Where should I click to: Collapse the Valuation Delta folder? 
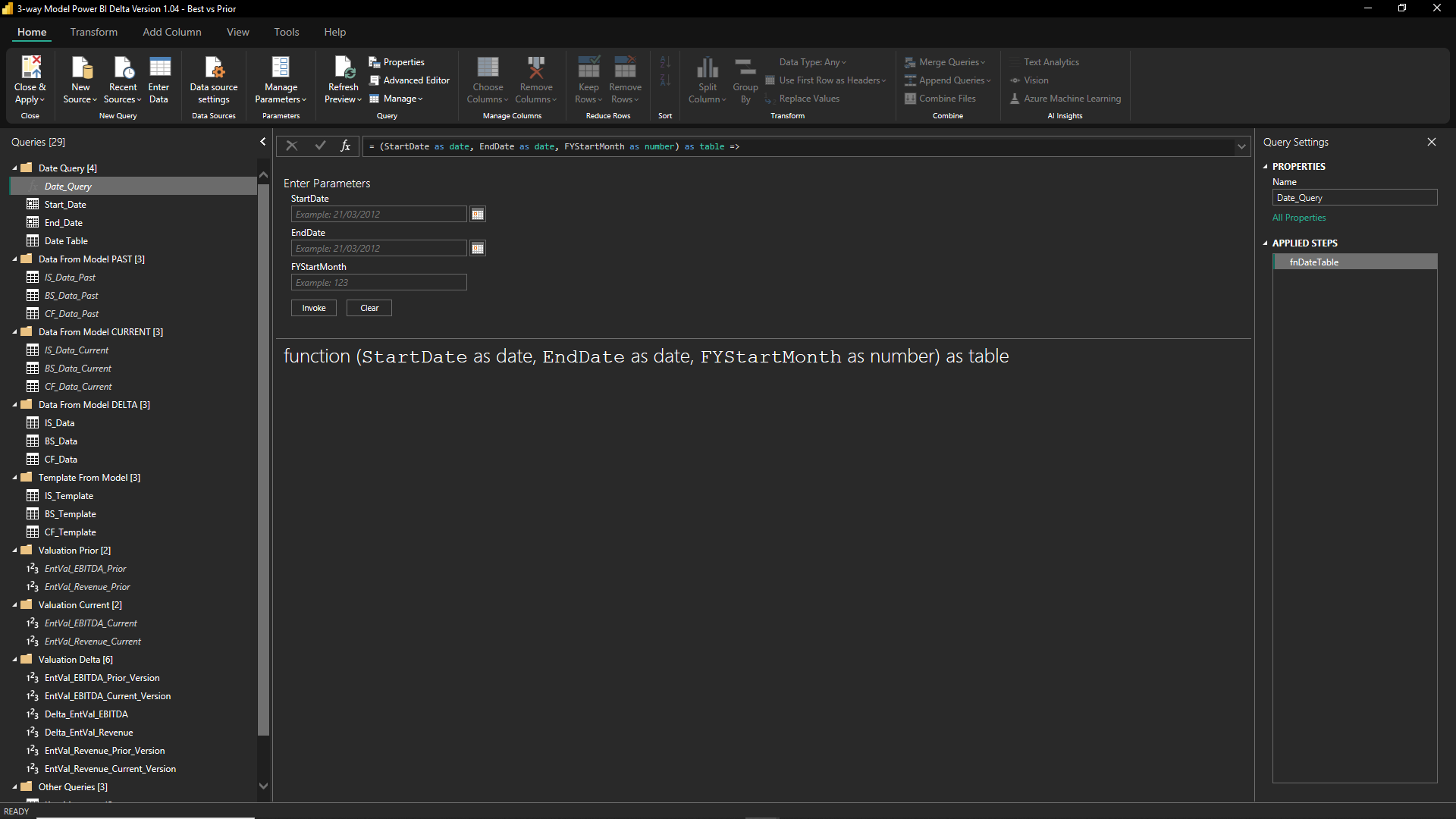(15, 660)
